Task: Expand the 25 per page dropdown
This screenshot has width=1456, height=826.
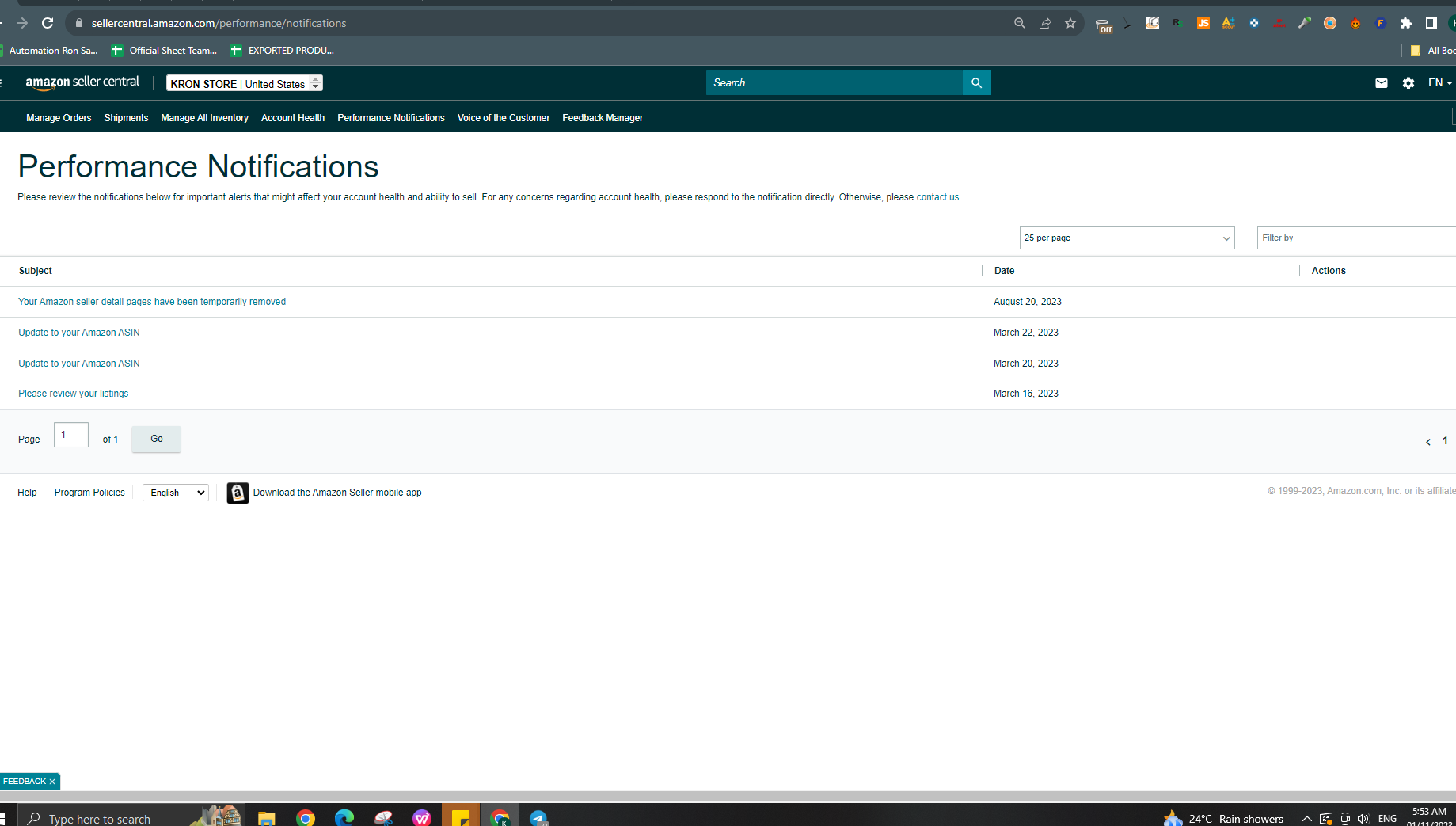Action: tap(1127, 238)
